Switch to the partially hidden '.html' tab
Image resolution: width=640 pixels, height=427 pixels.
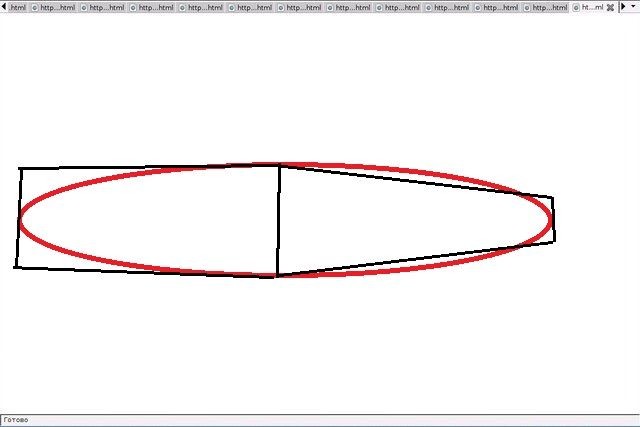click(x=16, y=7)
